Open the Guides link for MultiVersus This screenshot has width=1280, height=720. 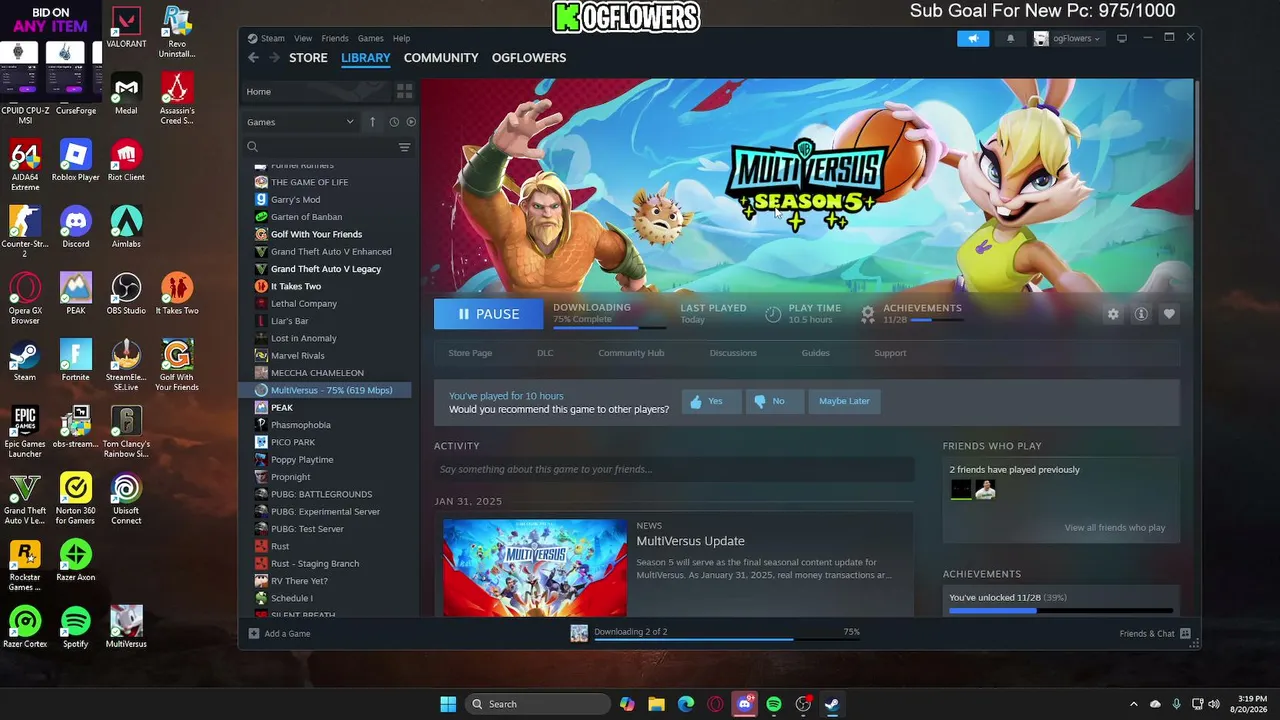(x=815, y=353)
